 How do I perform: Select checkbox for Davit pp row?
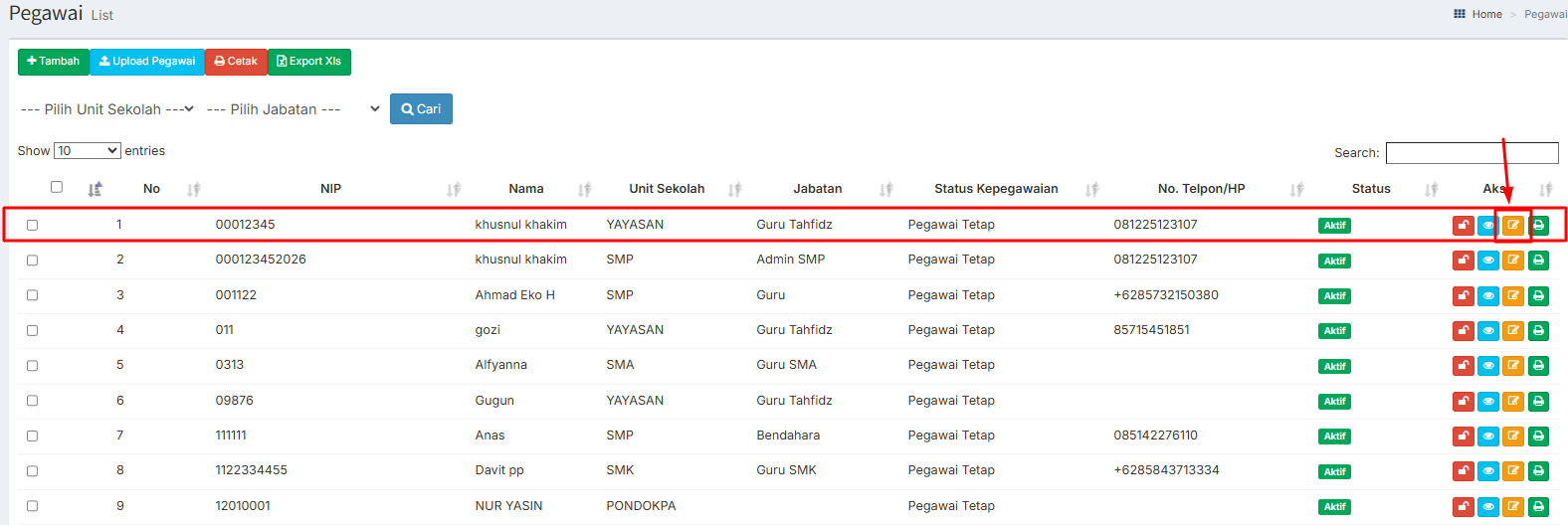(32, 470)
